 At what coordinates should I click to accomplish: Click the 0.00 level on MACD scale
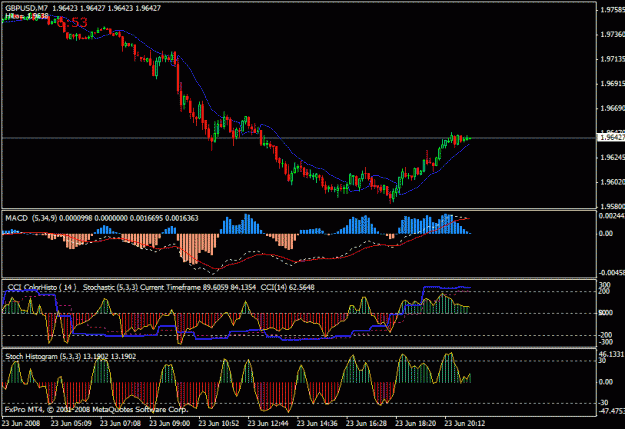click(606, 234)
